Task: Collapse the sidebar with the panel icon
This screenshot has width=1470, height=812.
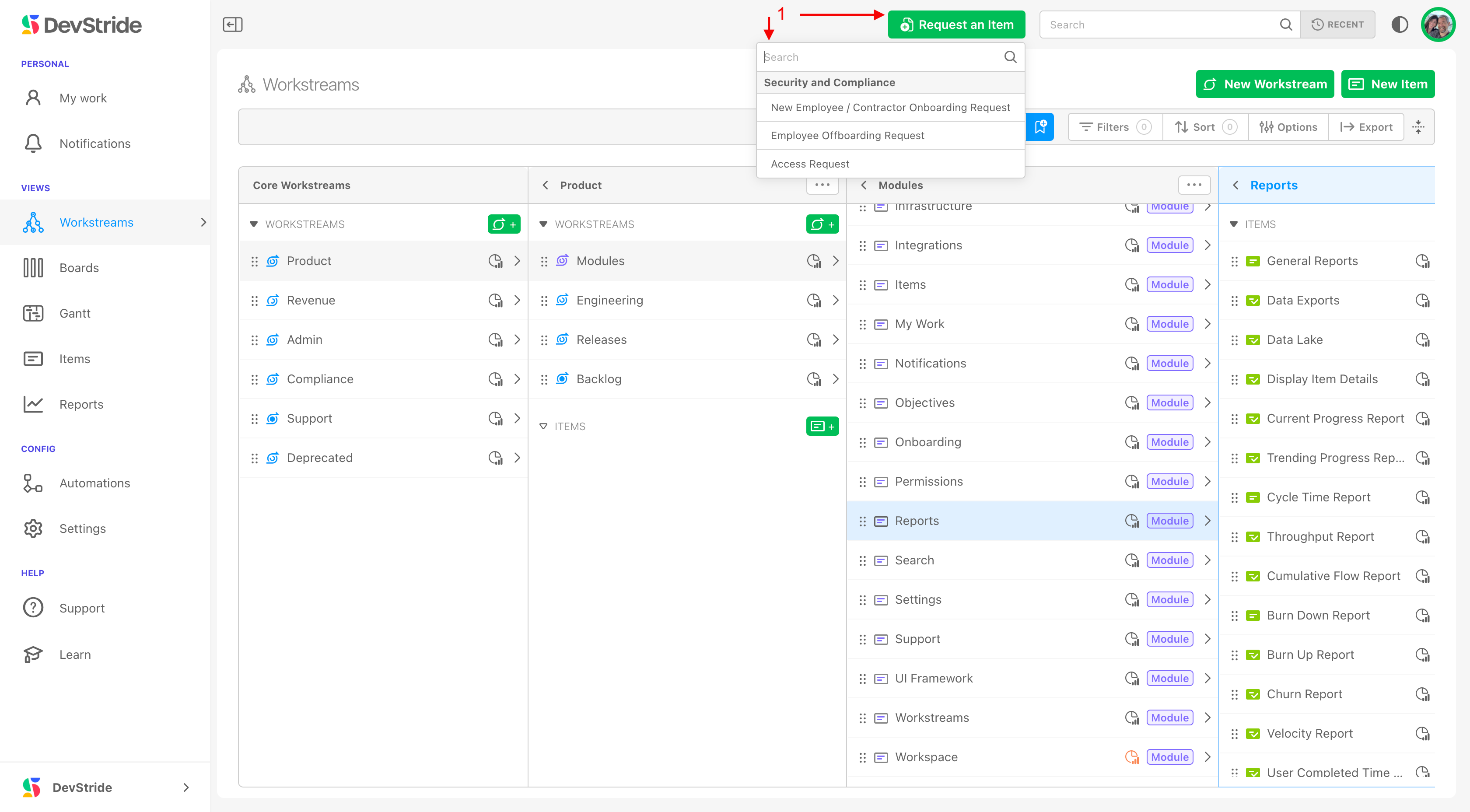Action: pos(232,24)
